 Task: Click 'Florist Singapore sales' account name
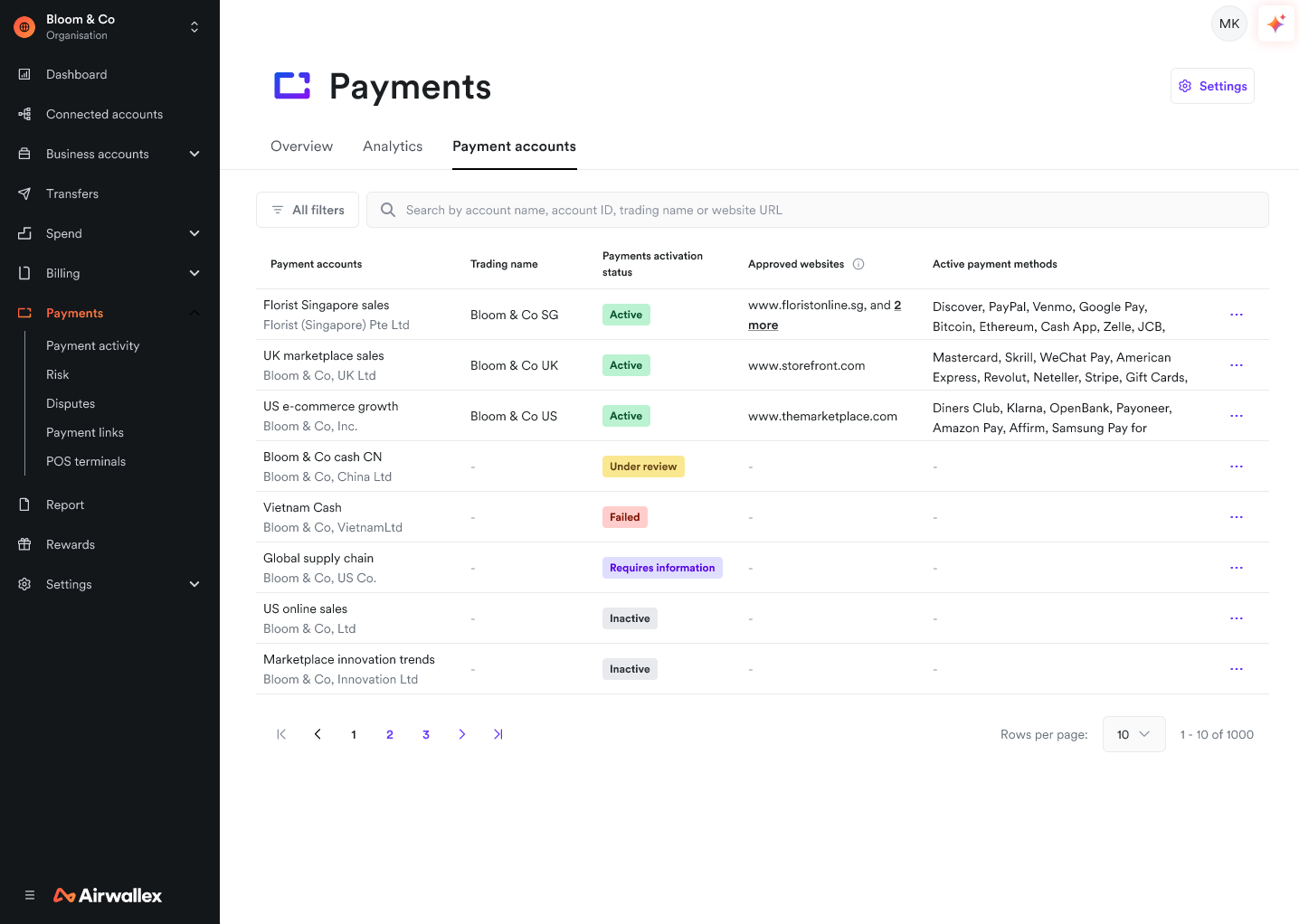pyautogui.click(x=327, y=306)
